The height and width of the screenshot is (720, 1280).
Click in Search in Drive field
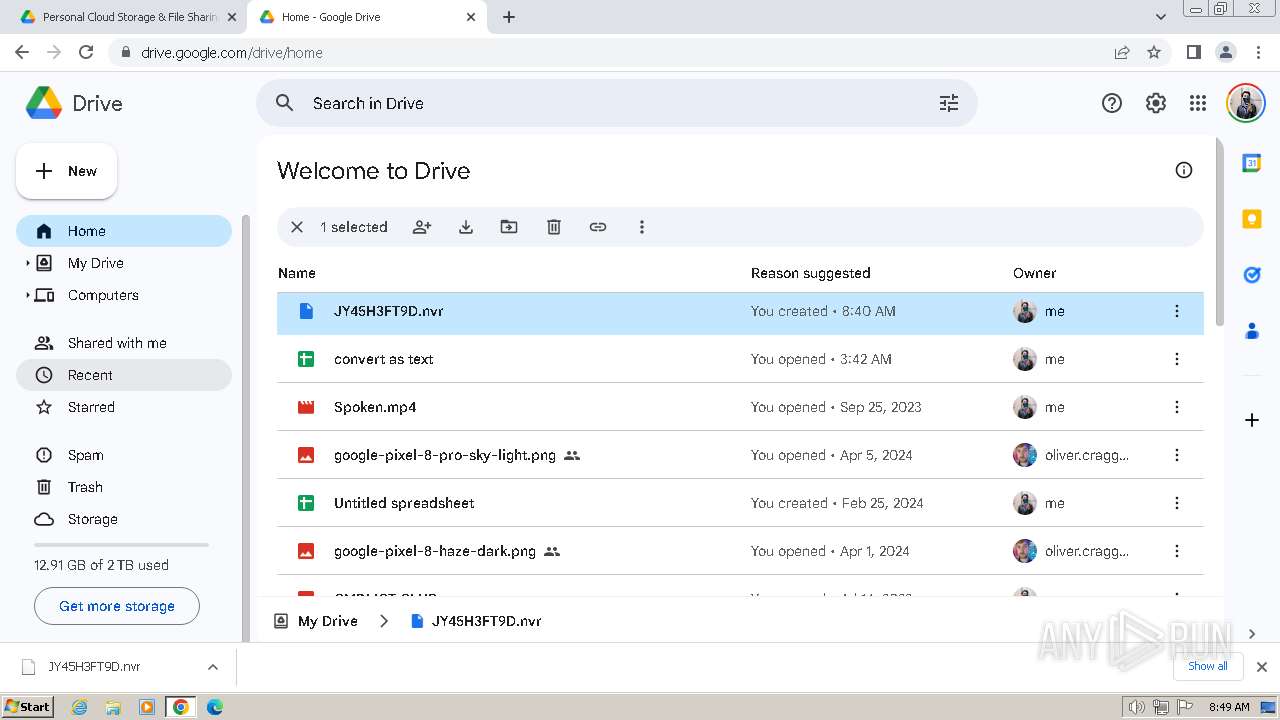(616, 103)
